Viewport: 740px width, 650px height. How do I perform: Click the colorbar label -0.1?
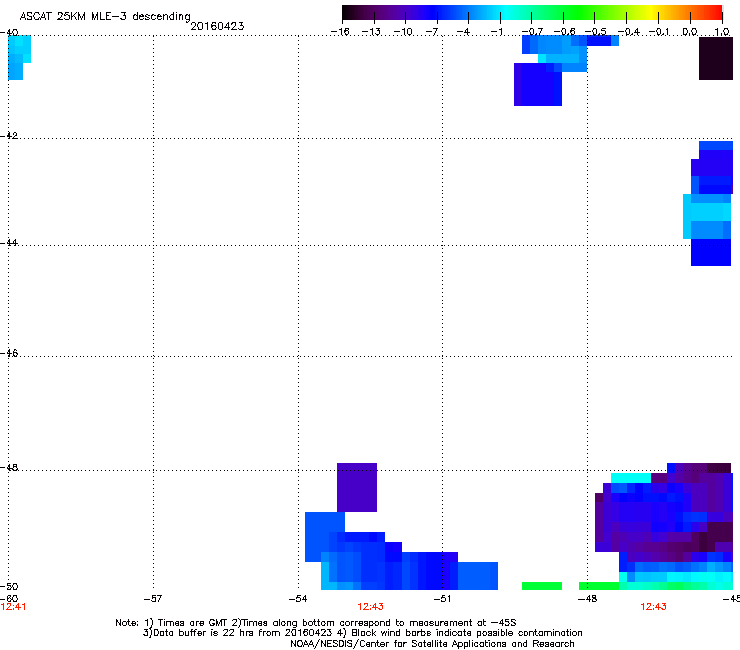click(659, 32)
